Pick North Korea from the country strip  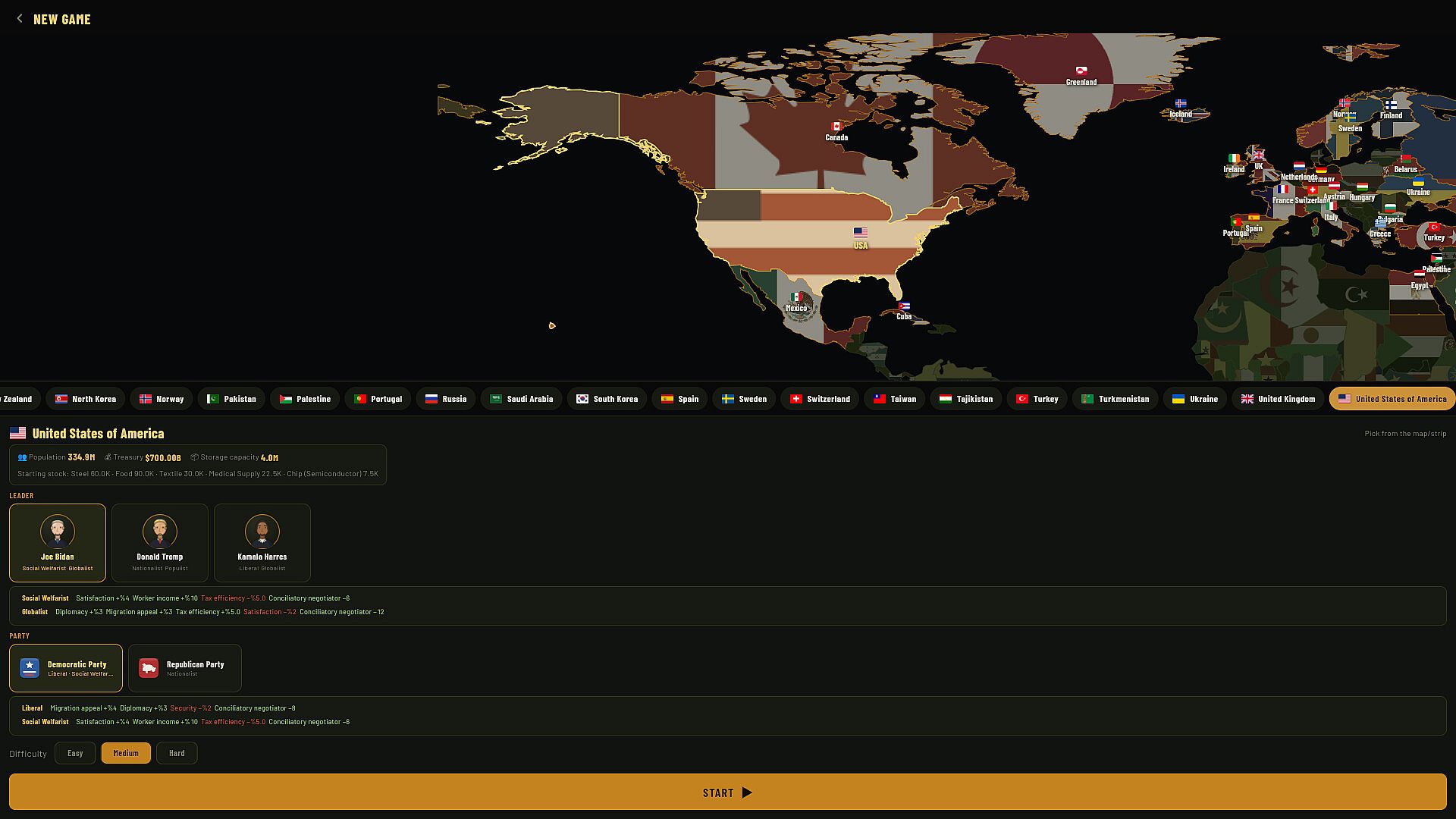click(86, 399)
